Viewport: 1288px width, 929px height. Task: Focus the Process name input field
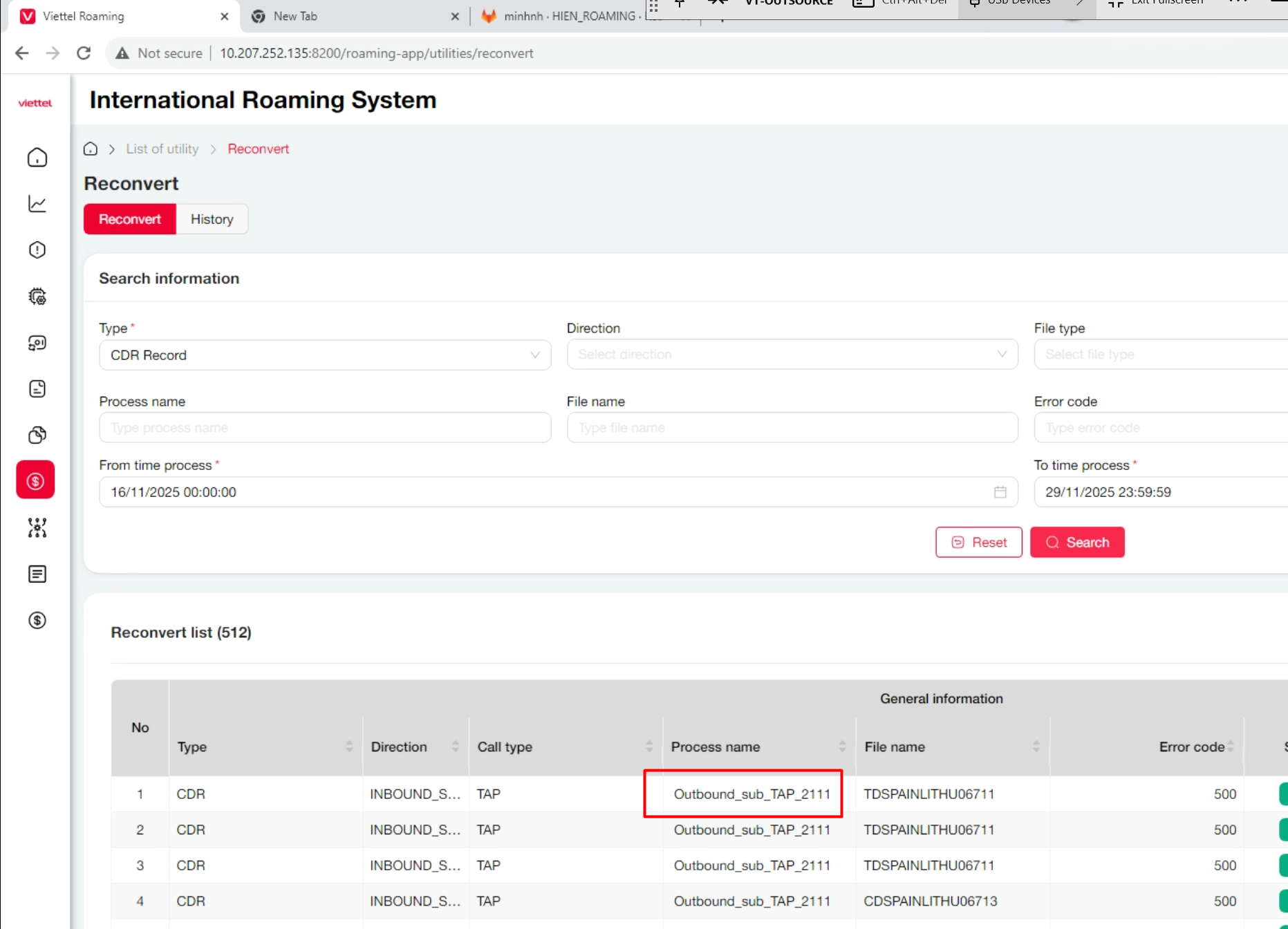pos(325,428)
